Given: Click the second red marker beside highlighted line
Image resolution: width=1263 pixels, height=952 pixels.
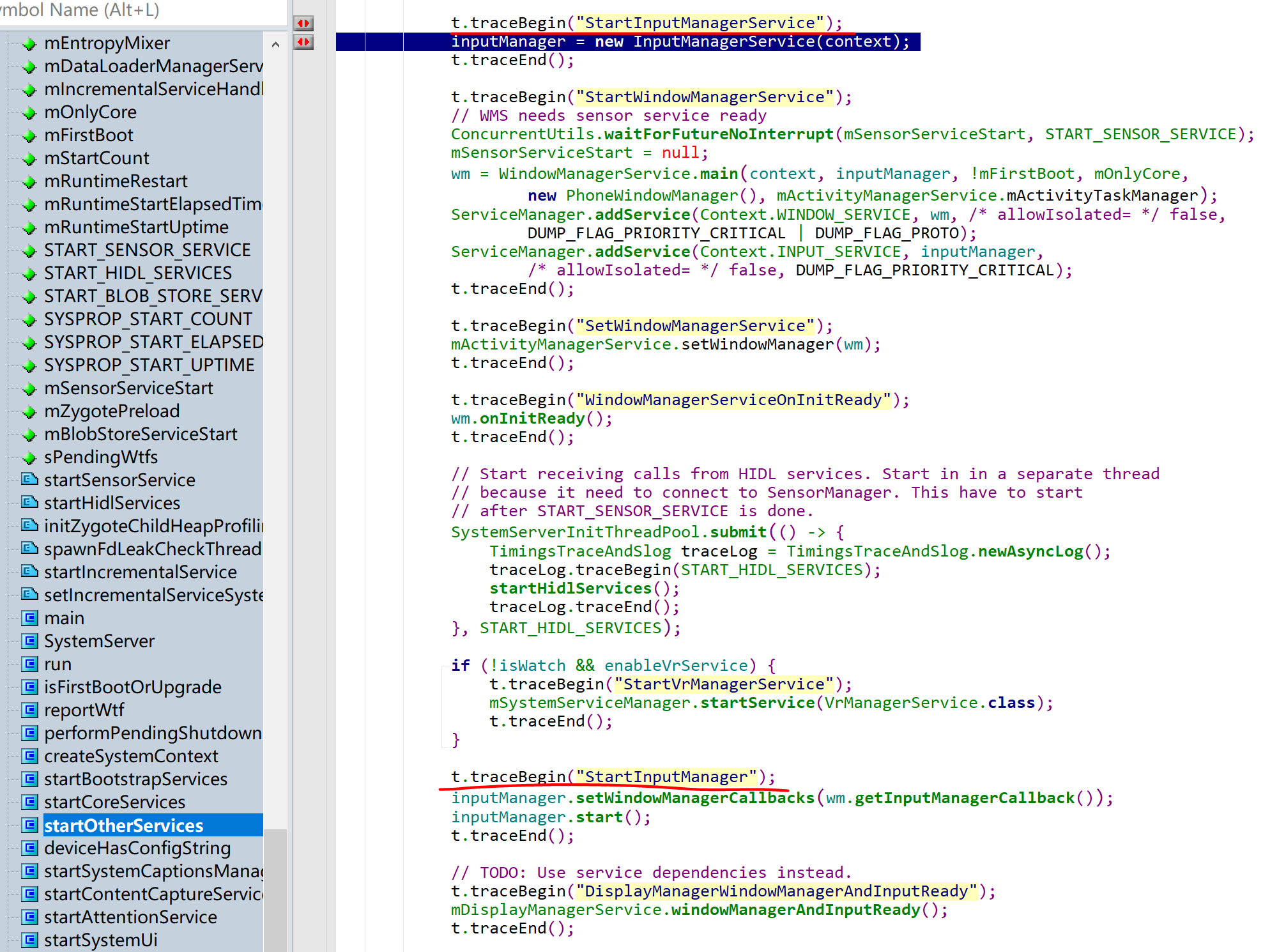Looking at the screenshot, I should click(x=303, y=42).
